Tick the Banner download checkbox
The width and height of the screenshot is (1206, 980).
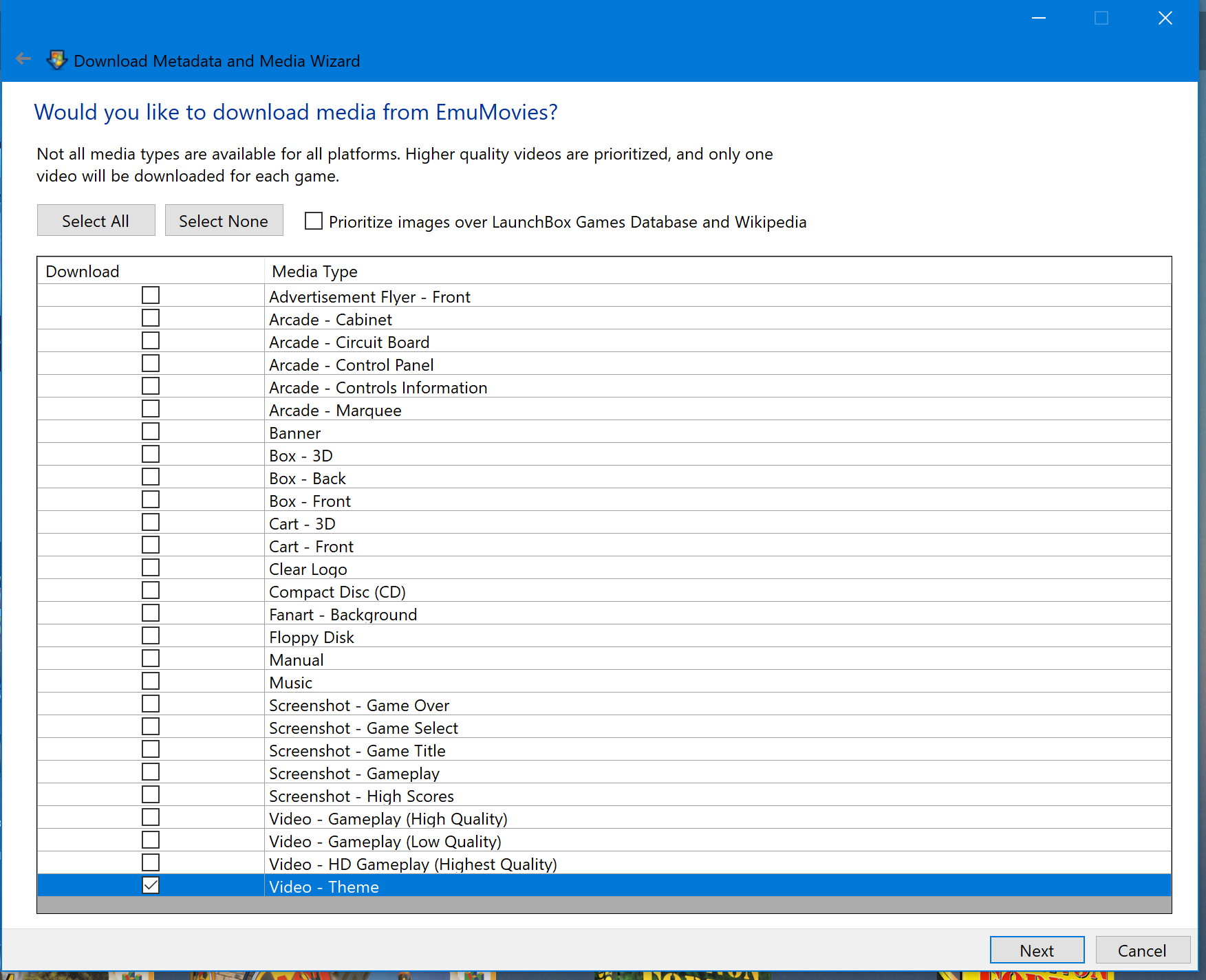point(151,431)
